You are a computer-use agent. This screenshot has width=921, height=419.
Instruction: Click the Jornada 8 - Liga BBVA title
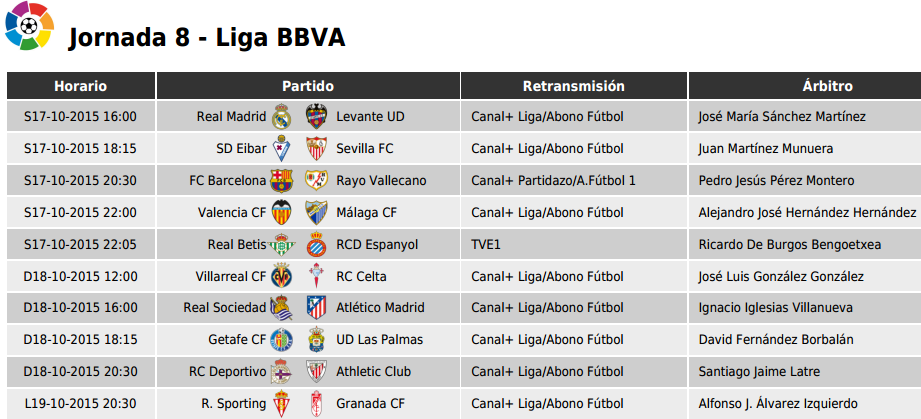tap(207, 38)
